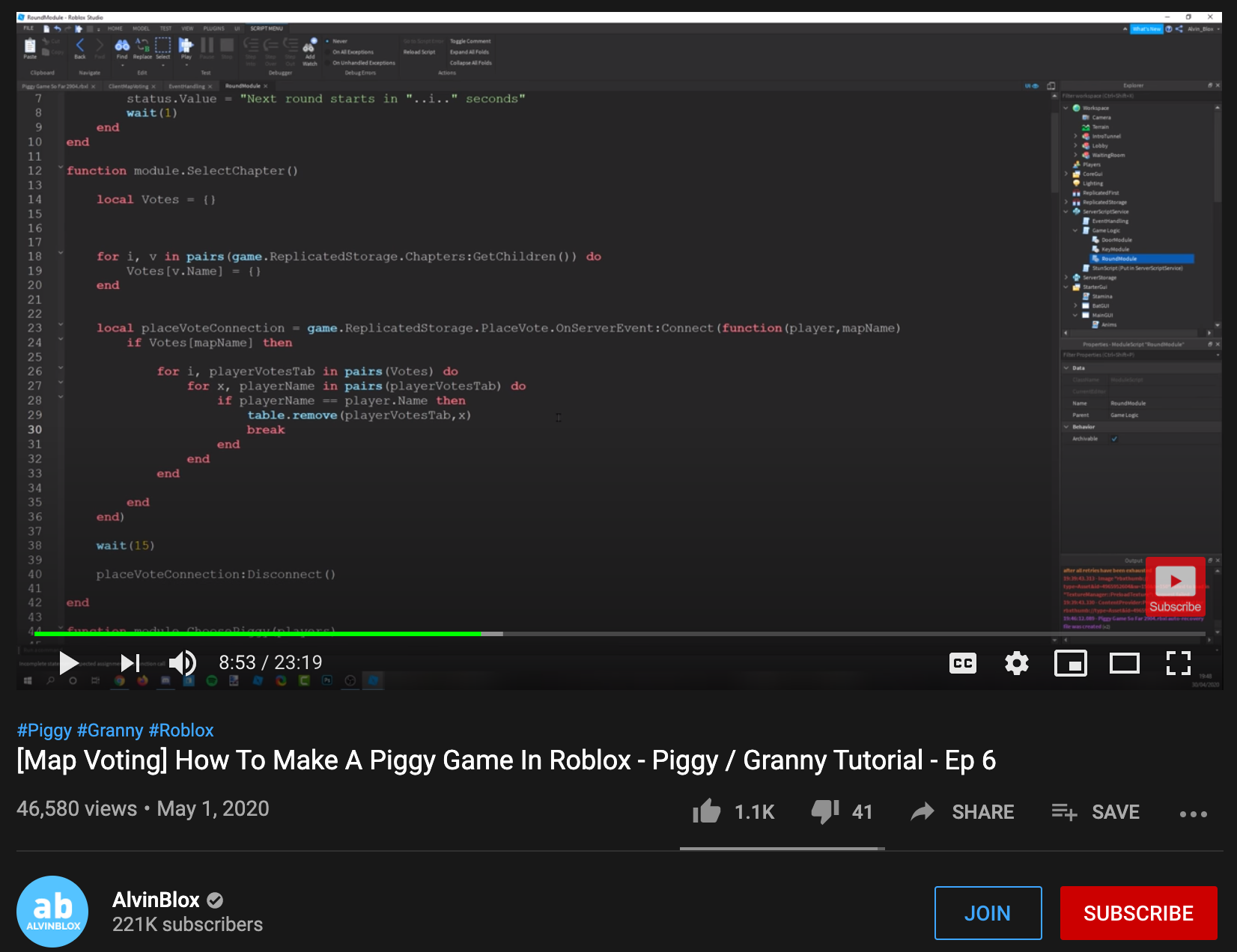Open the PLUGINS ribbon tab

point(213,28)
